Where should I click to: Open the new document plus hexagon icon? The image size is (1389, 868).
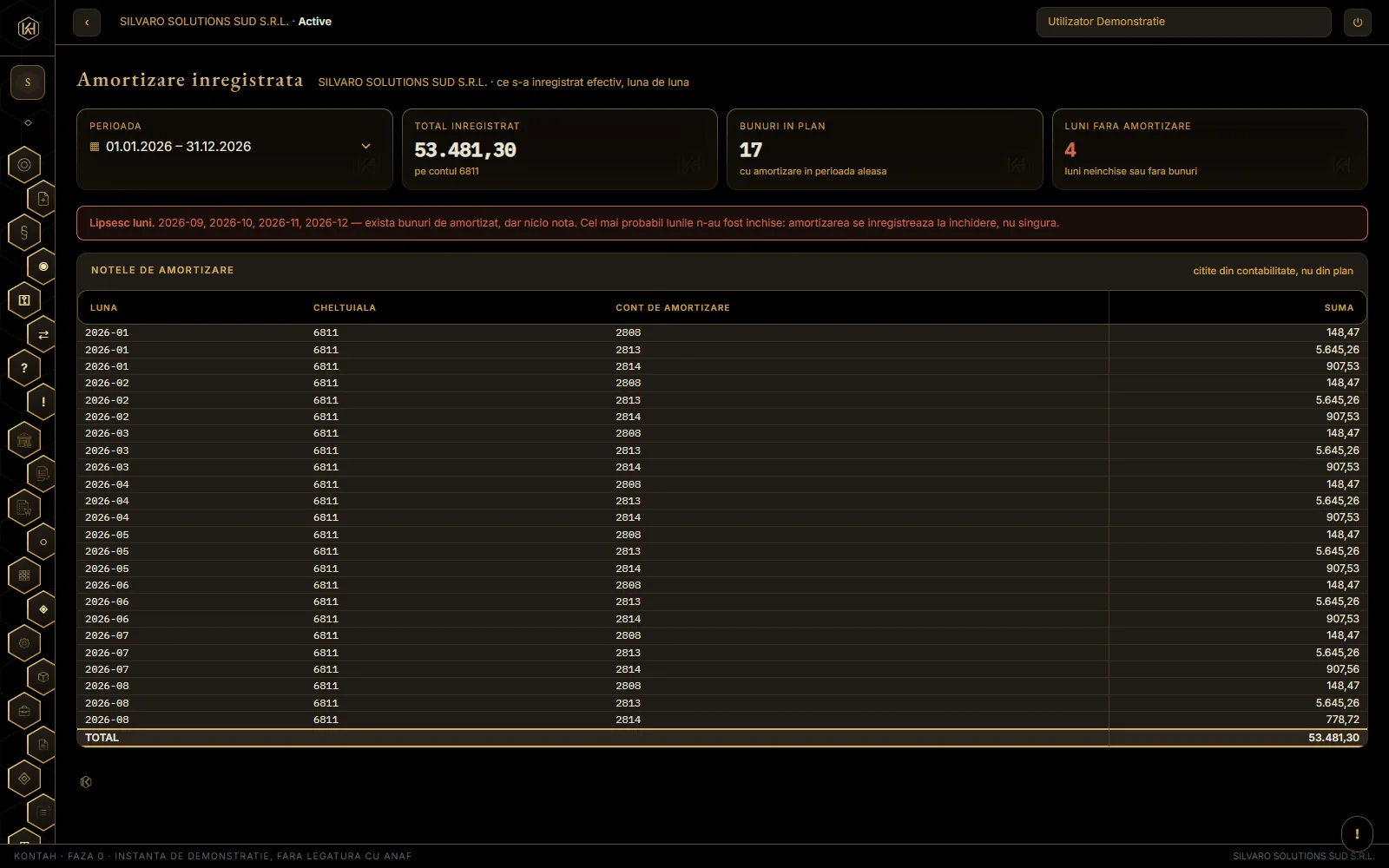[x=43, y=199]
